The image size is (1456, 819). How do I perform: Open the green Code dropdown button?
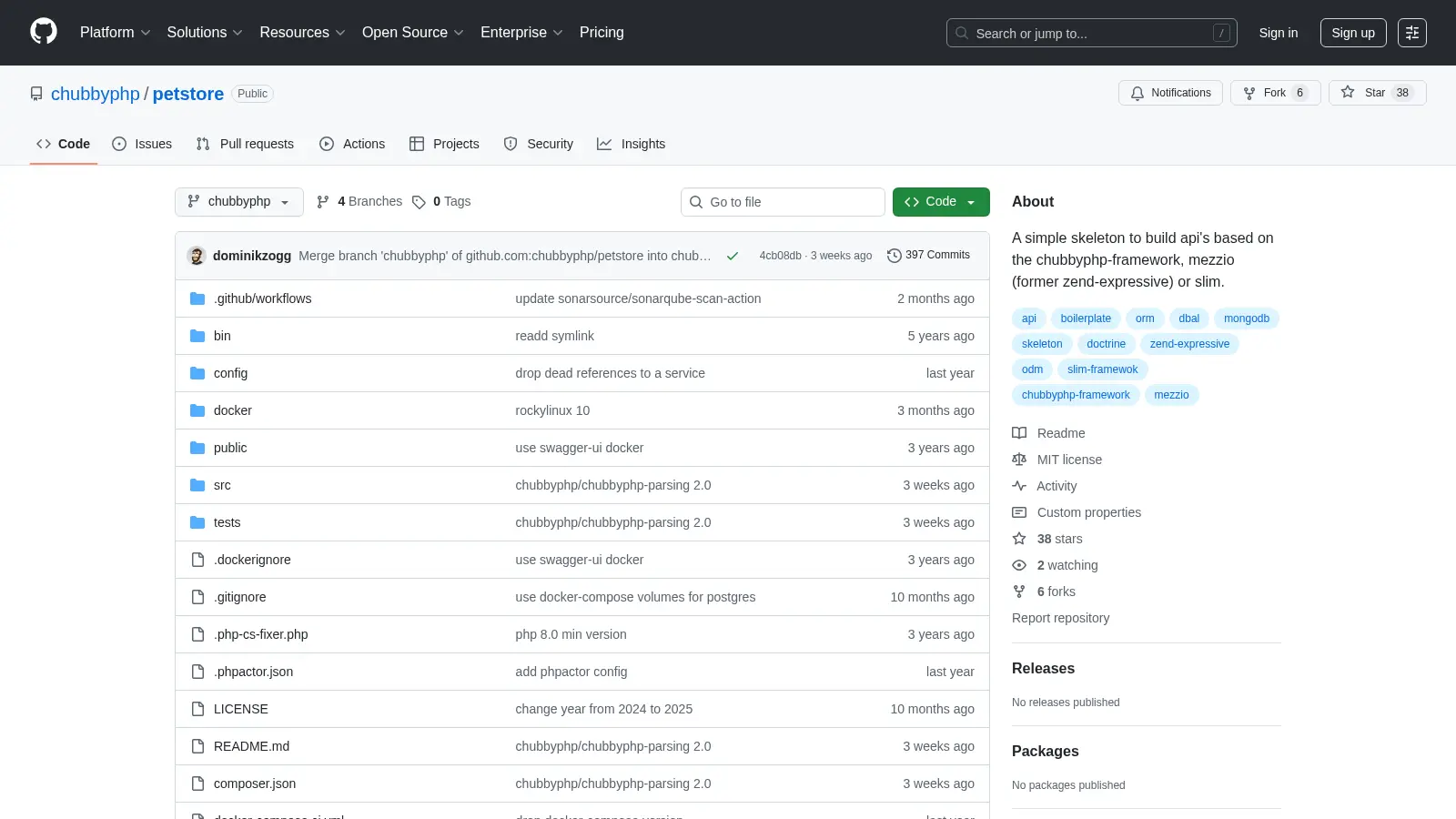click(x=941, y=202)
